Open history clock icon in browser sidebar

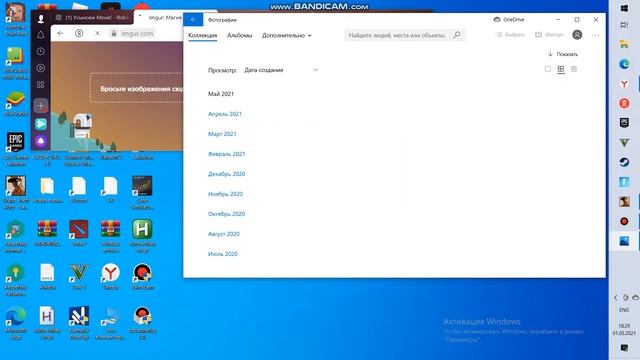[40, 51]
